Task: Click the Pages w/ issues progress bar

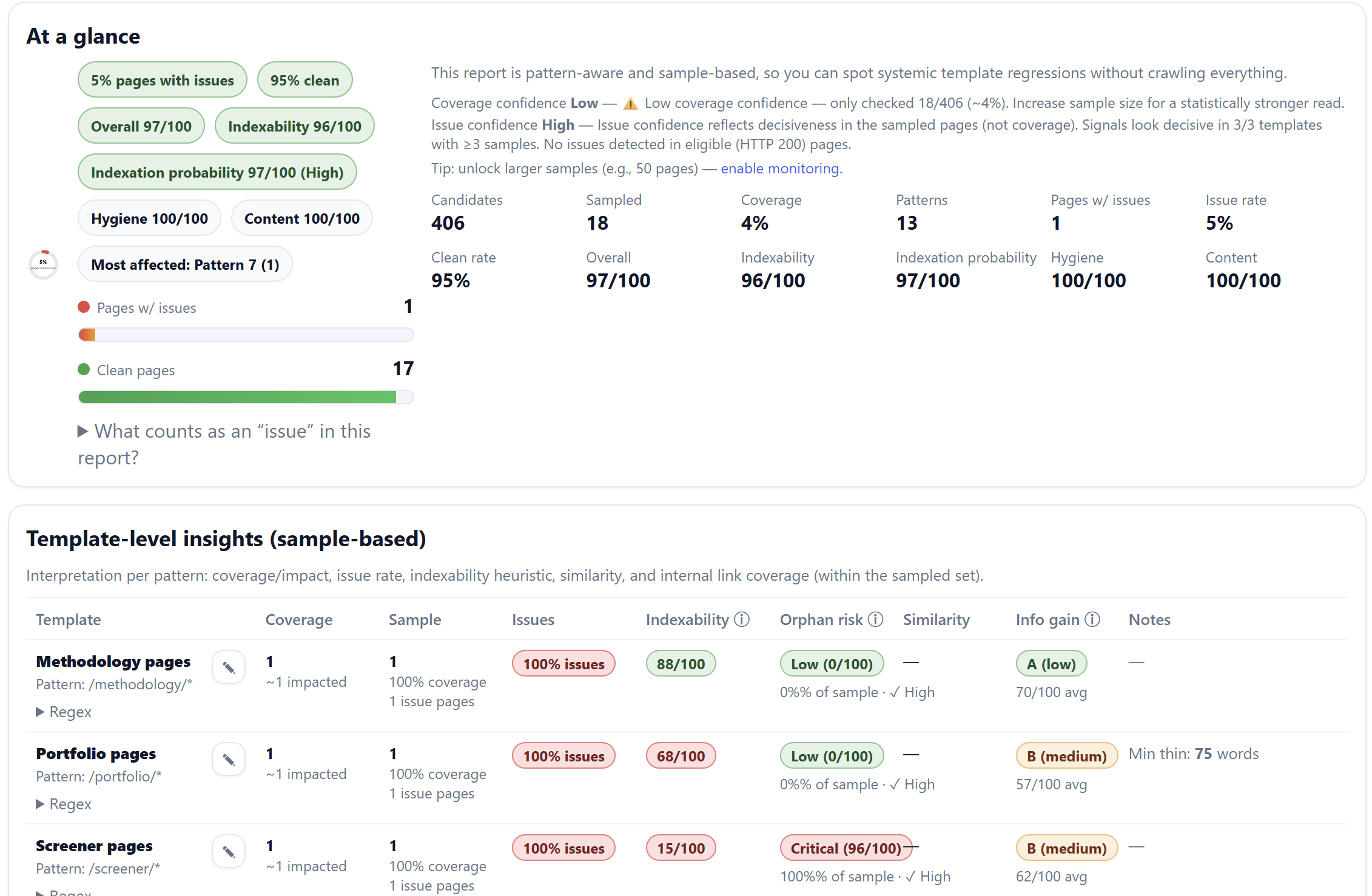Action: (x=246, y=335)
